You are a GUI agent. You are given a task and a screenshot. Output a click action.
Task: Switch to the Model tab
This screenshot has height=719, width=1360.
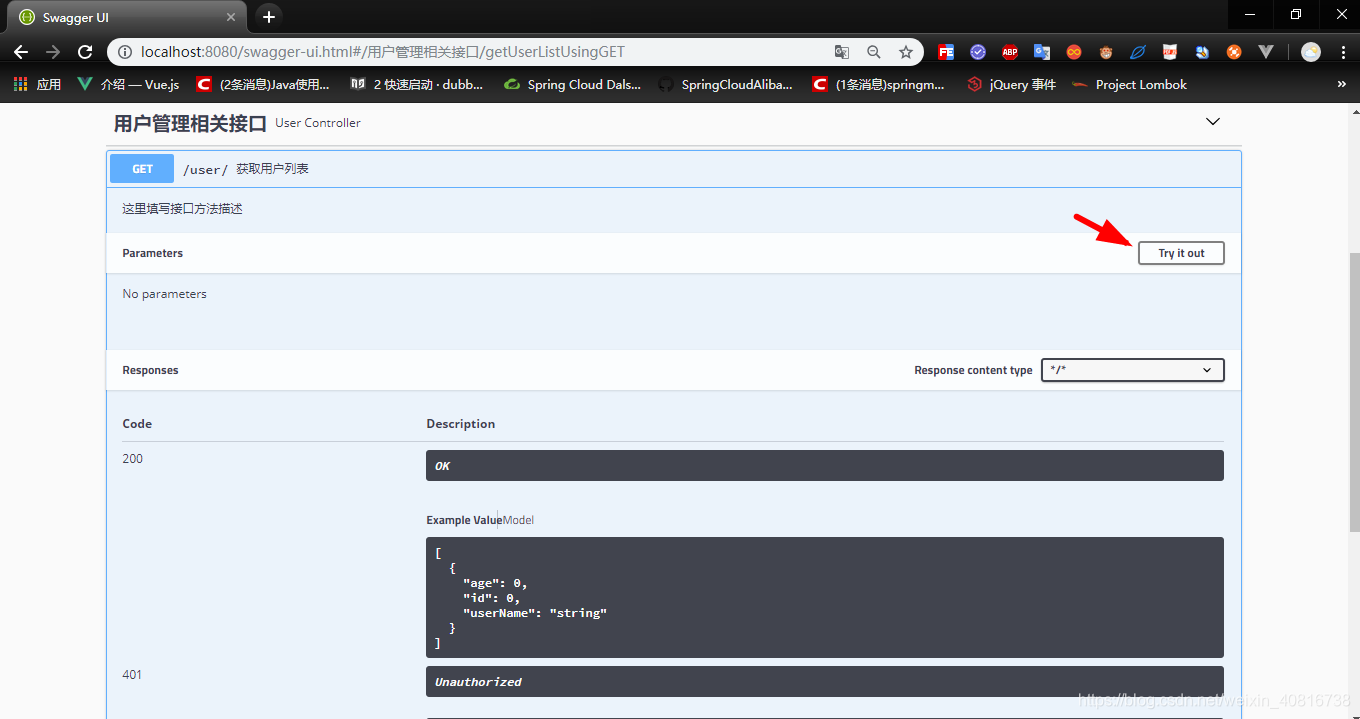point(518,520)
